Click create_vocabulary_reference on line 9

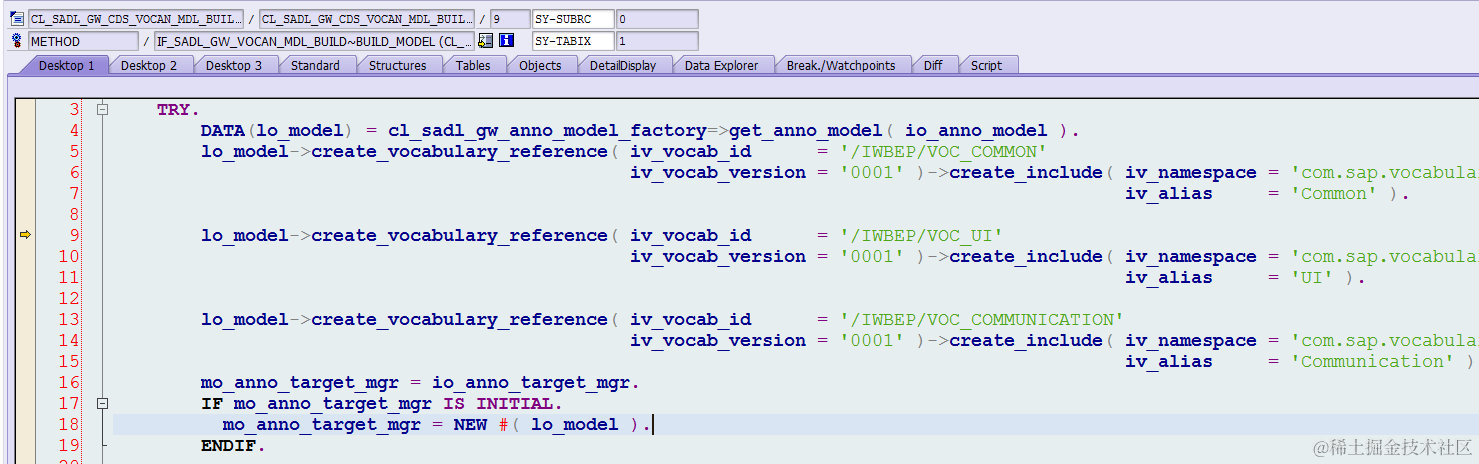tap(459, 236)
